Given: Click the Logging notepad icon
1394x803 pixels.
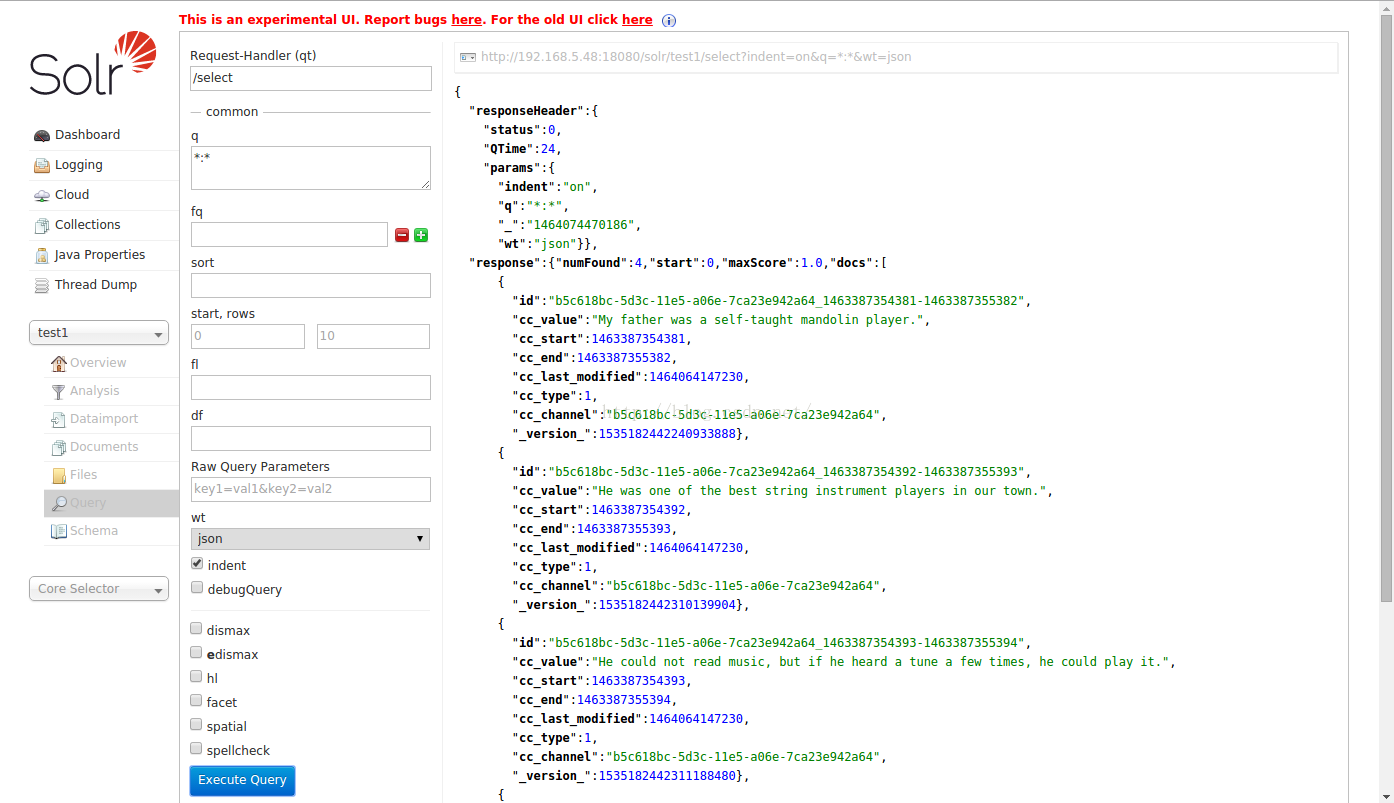Looking at the screenshot, I should (x=42, y=166).
